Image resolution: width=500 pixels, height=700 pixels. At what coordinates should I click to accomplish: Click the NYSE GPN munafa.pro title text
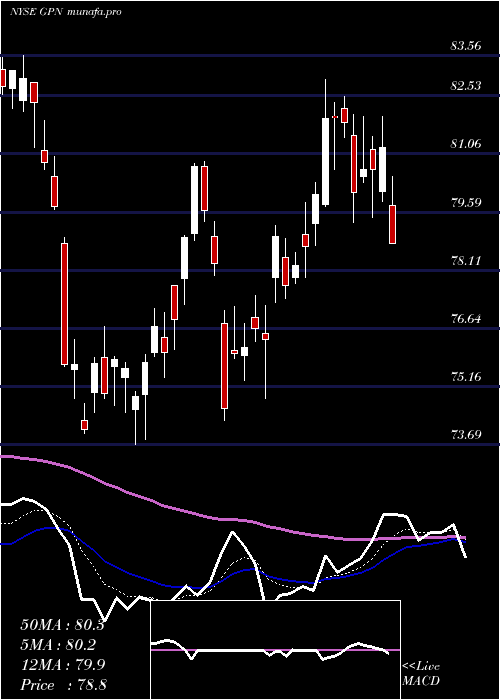click(66, 12)
